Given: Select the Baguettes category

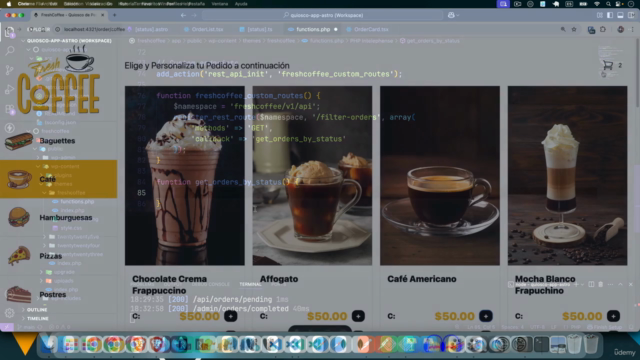Looking at the screenshot, I should [58, 141].
